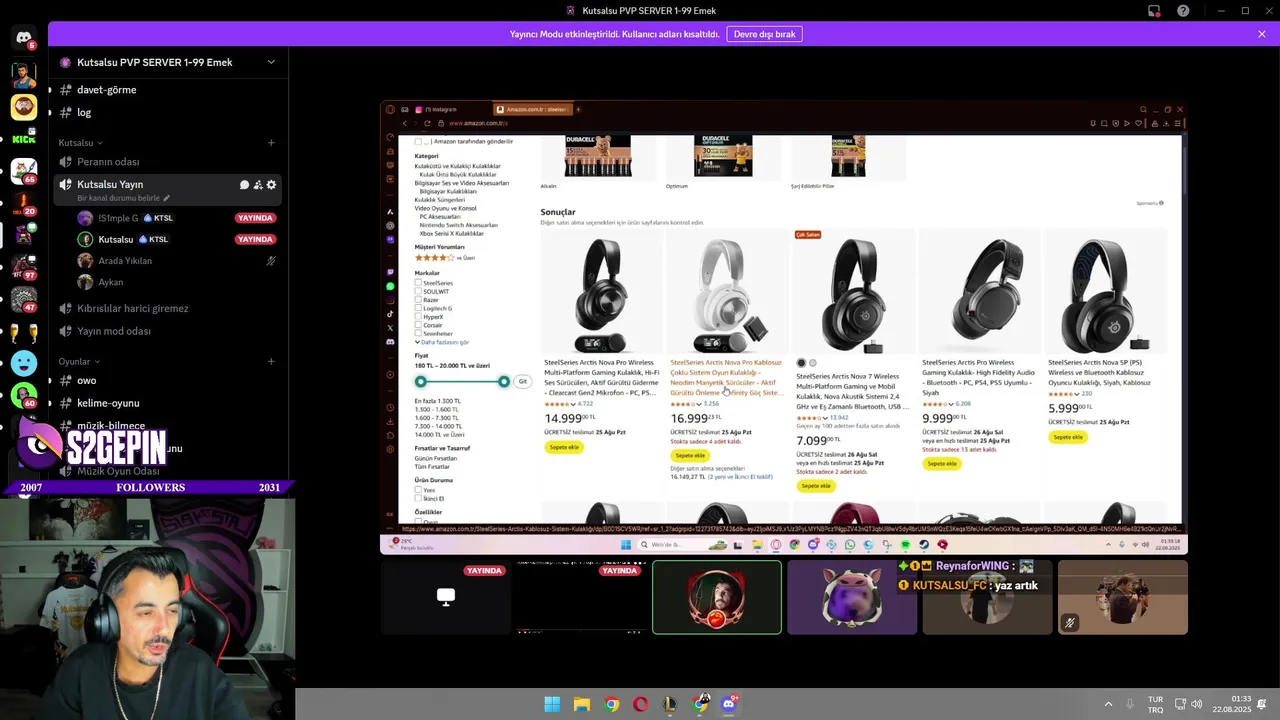Expand Daha fazlasını gör brands list
Image resolution: width=1280 pixels, height=720 pixels.
click(x=442, y=342)
